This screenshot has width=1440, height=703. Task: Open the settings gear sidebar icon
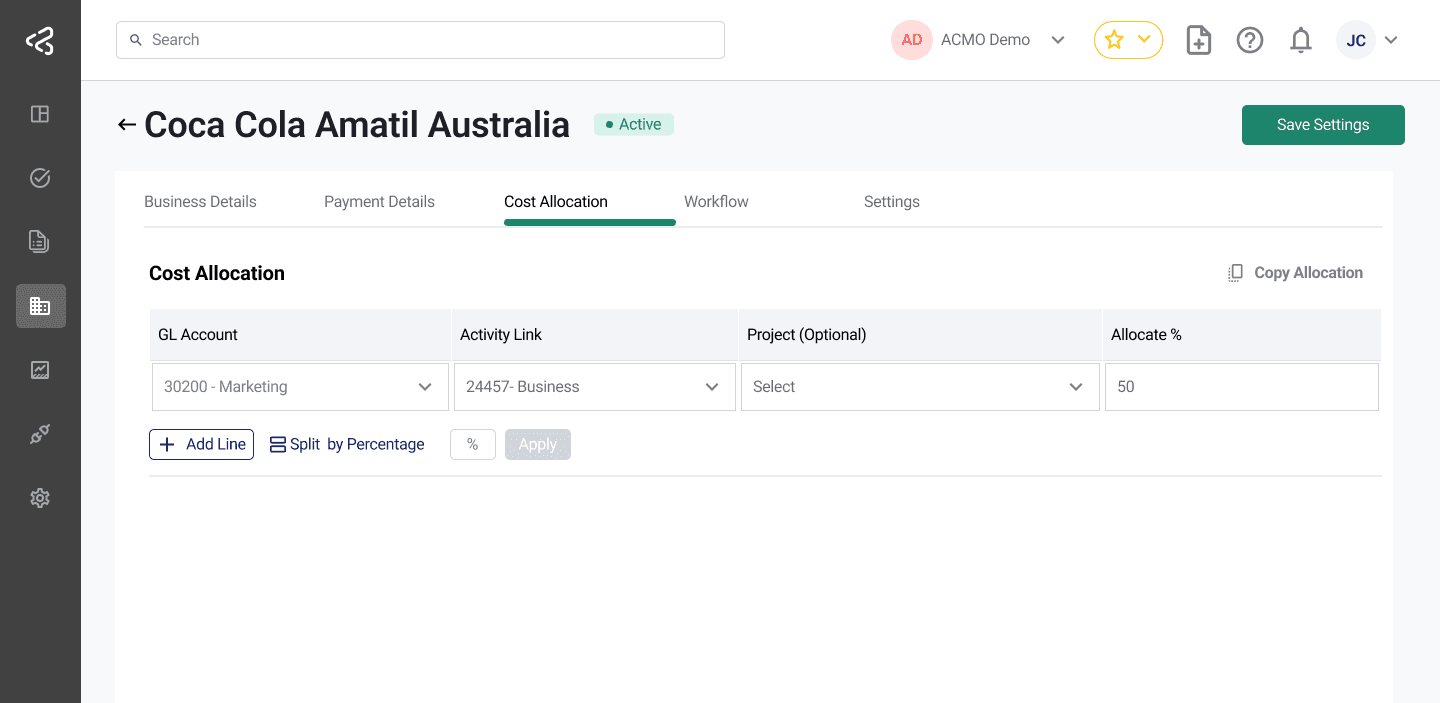40,498
